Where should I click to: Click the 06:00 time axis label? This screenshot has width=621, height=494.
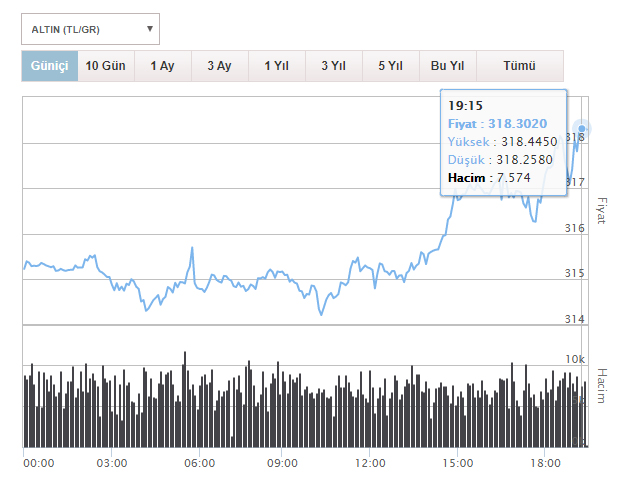click(200, 463)
